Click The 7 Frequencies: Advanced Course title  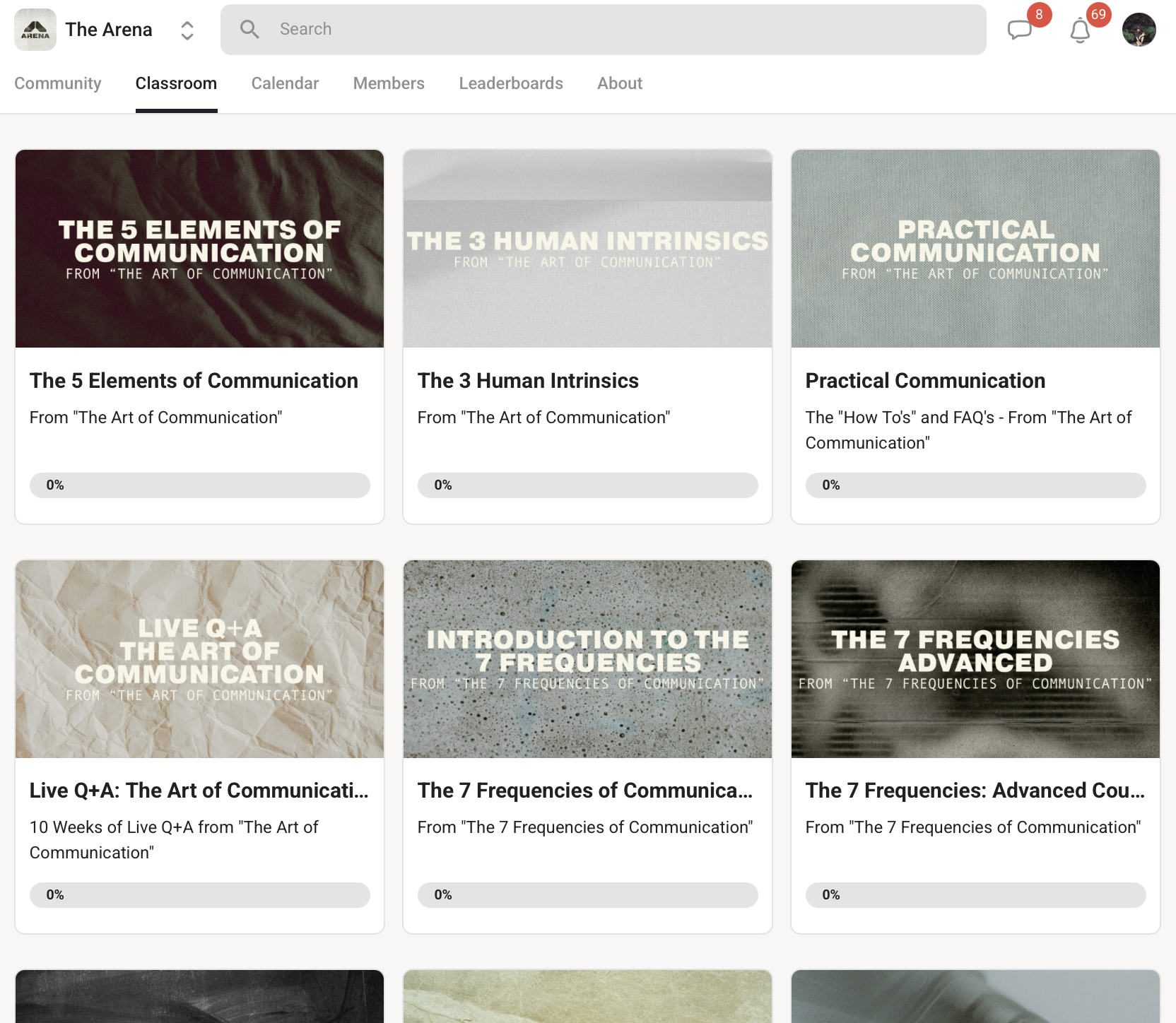pyautogui.click(x=975, y=791)
